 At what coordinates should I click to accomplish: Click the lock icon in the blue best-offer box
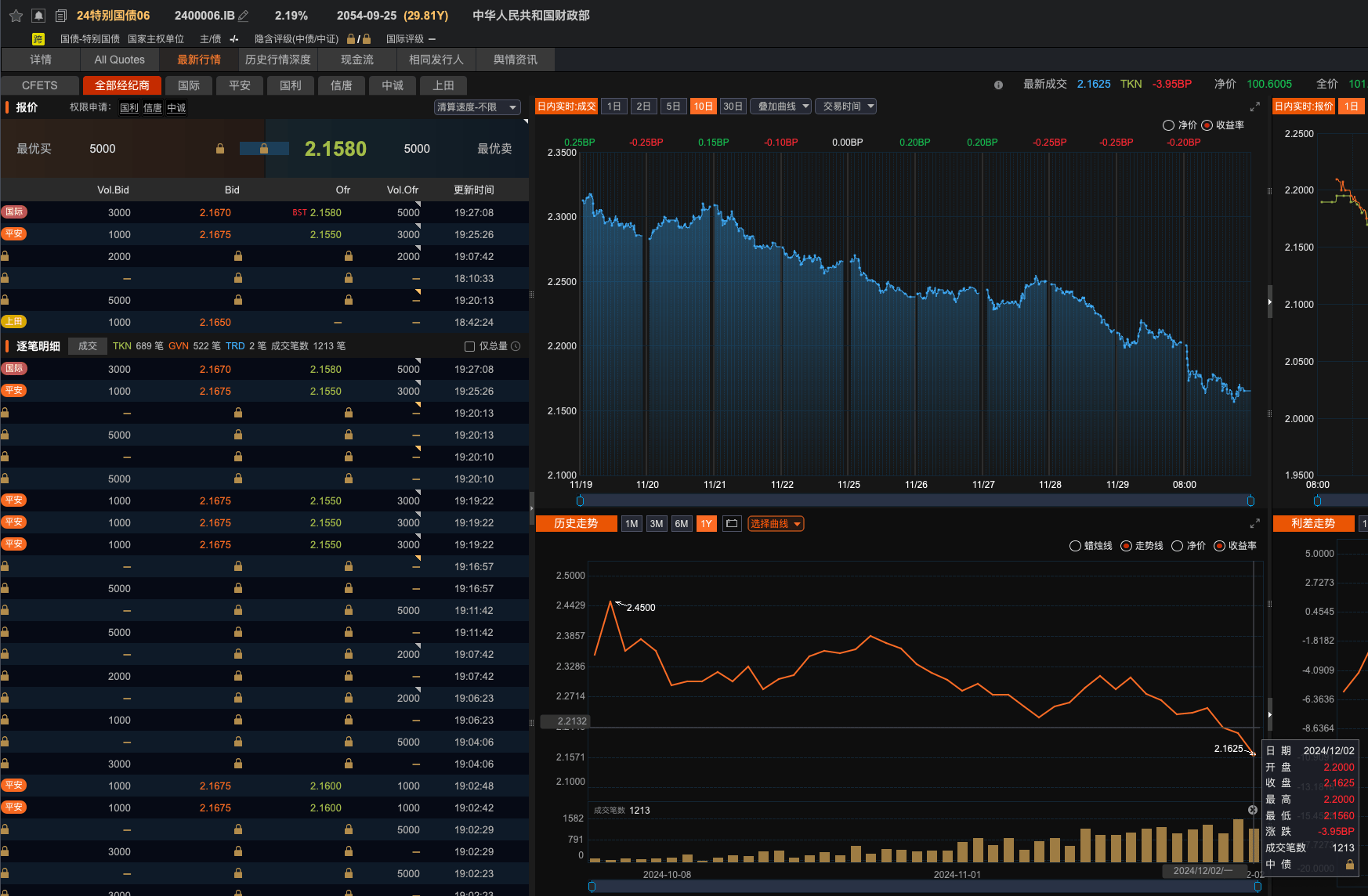tap(264, 149)
